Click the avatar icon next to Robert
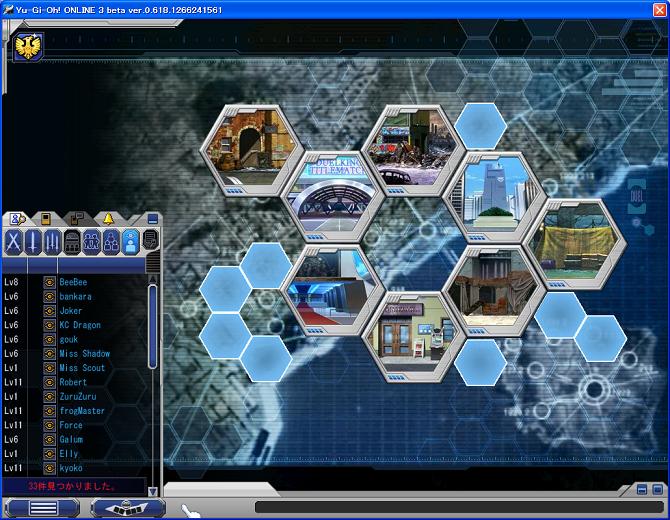The height and width of the screenshot is (520, 670). tap(50, 382)
